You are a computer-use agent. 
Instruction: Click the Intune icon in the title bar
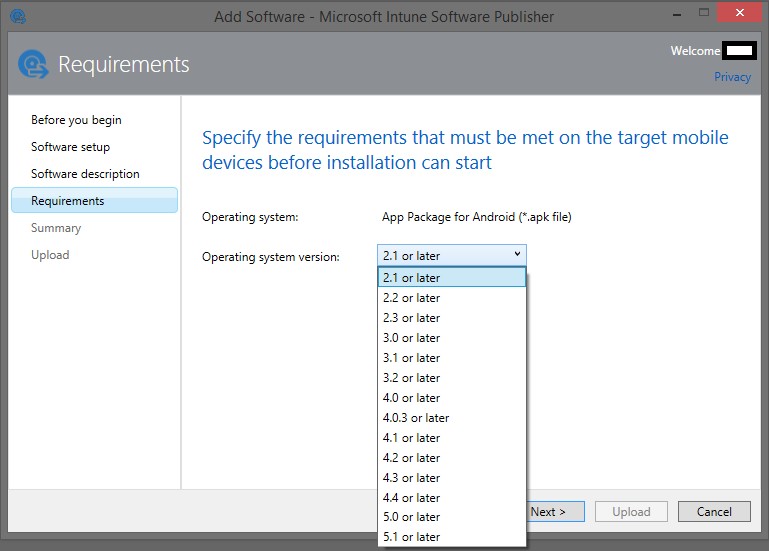[x=18, y=16]
